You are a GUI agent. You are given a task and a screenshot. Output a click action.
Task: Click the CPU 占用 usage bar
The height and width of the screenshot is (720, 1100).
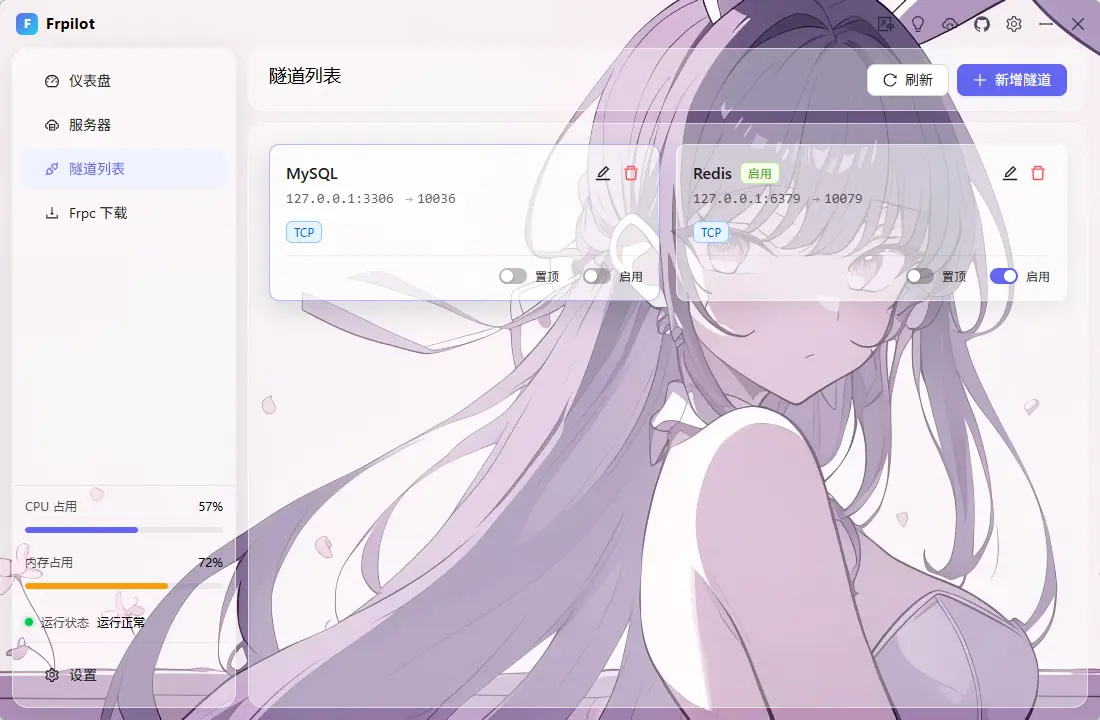point(123,530)
